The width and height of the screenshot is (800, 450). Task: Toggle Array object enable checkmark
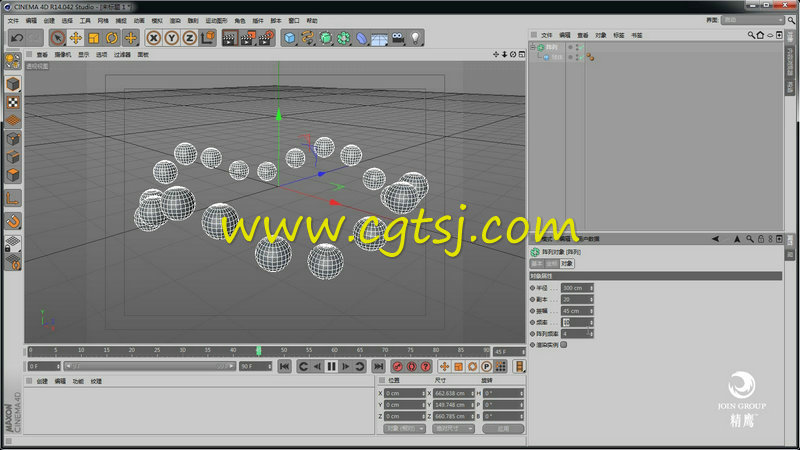(x=580, y=47)
